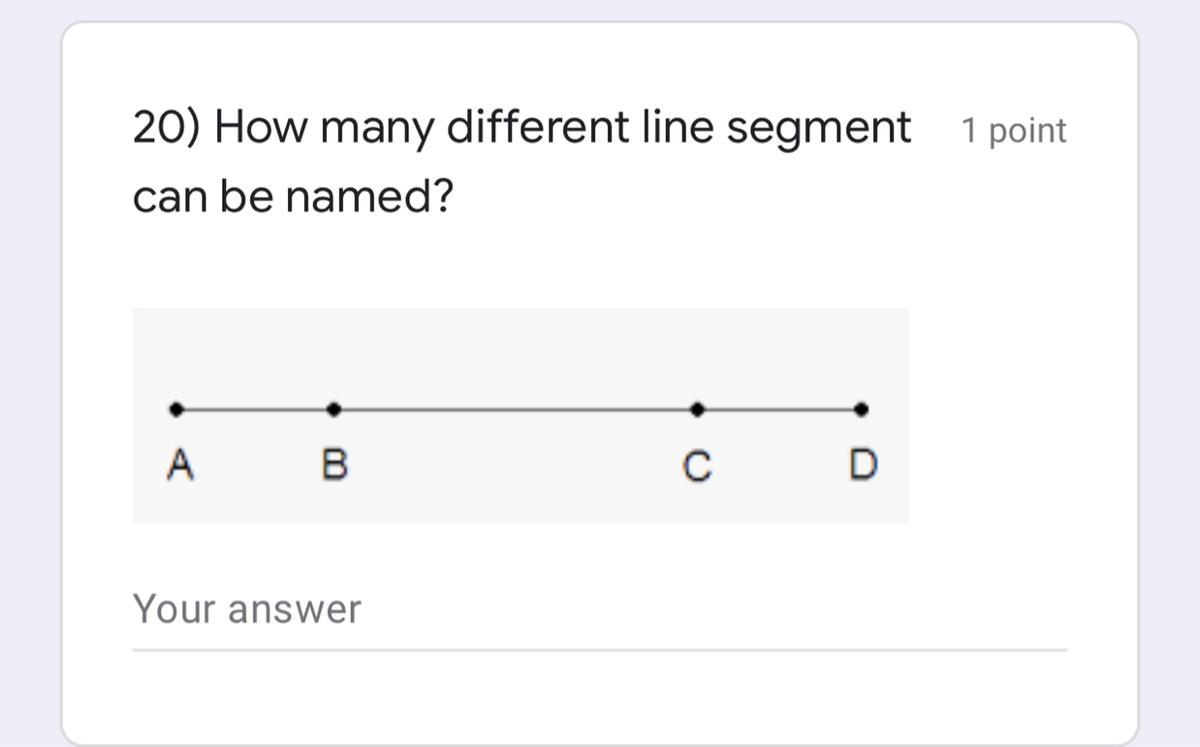Click the words 'can be named?'
The image size is (1200, 747).
[292, 197]
